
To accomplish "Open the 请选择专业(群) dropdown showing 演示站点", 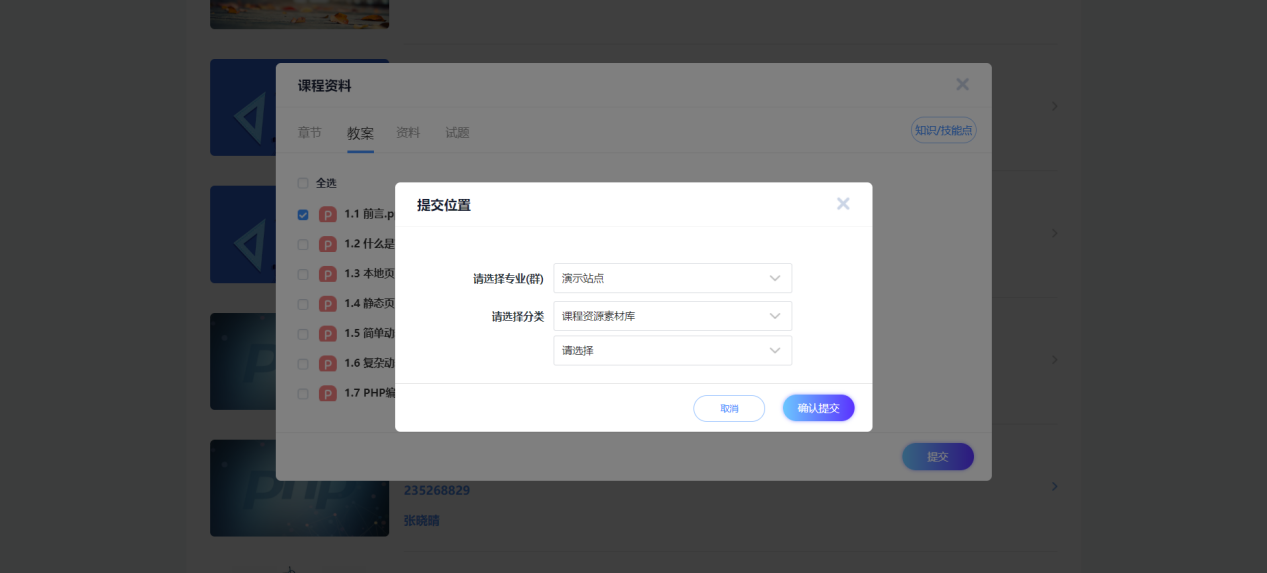I will click(x=672, y=278).
